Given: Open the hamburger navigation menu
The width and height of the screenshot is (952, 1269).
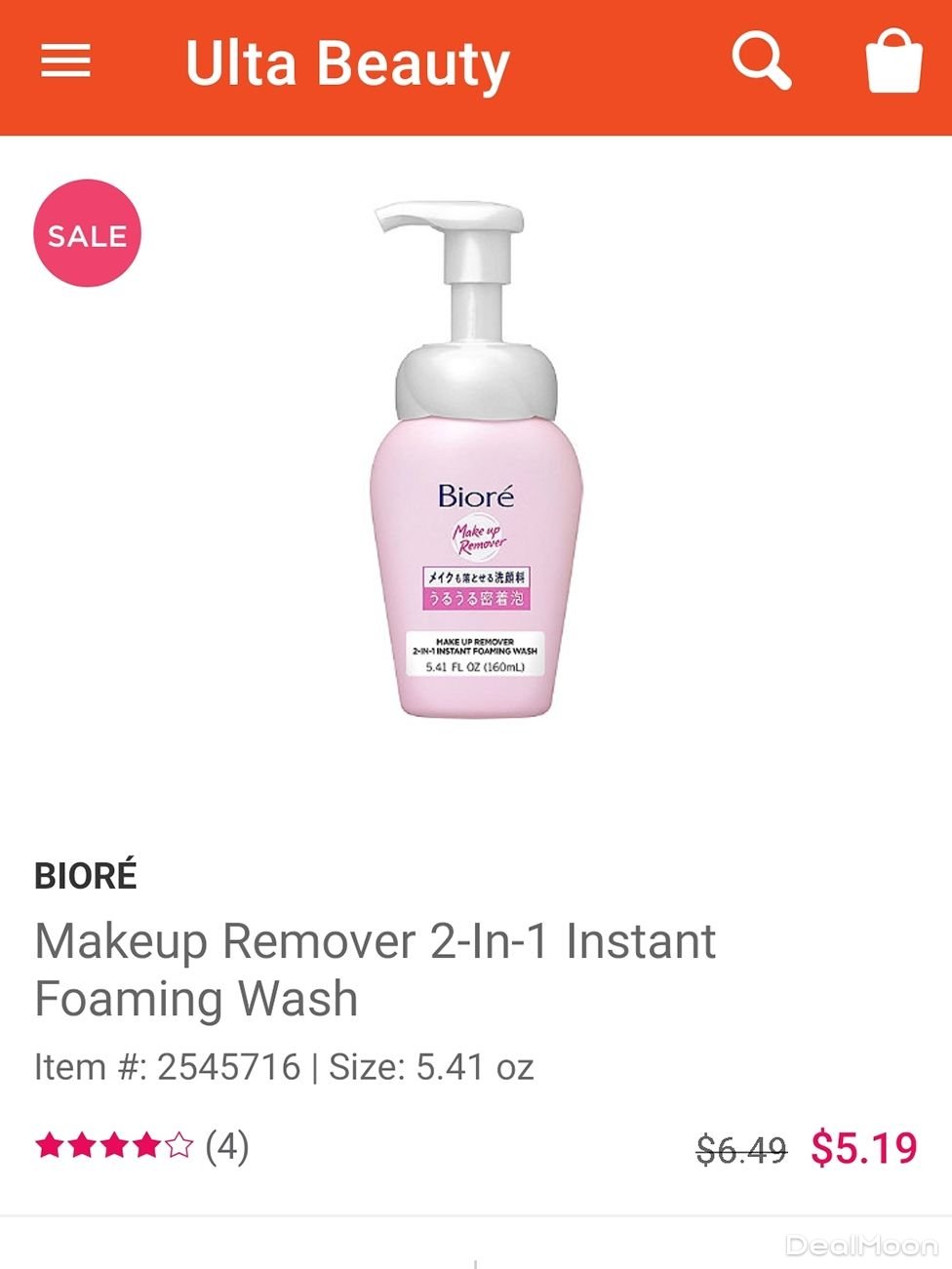Looking at the screenshot, I should (x=65, y=61).
